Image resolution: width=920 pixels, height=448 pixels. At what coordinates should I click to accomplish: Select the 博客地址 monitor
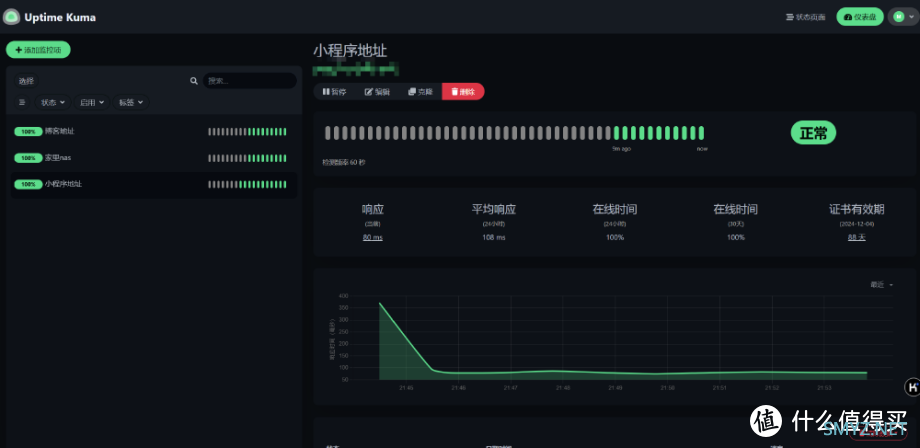(154, 132)
